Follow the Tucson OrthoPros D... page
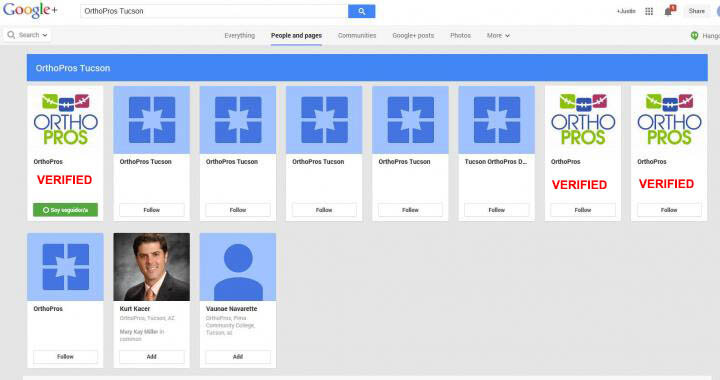The width and height of the screenshot is (720, 380). coord(496,210)
